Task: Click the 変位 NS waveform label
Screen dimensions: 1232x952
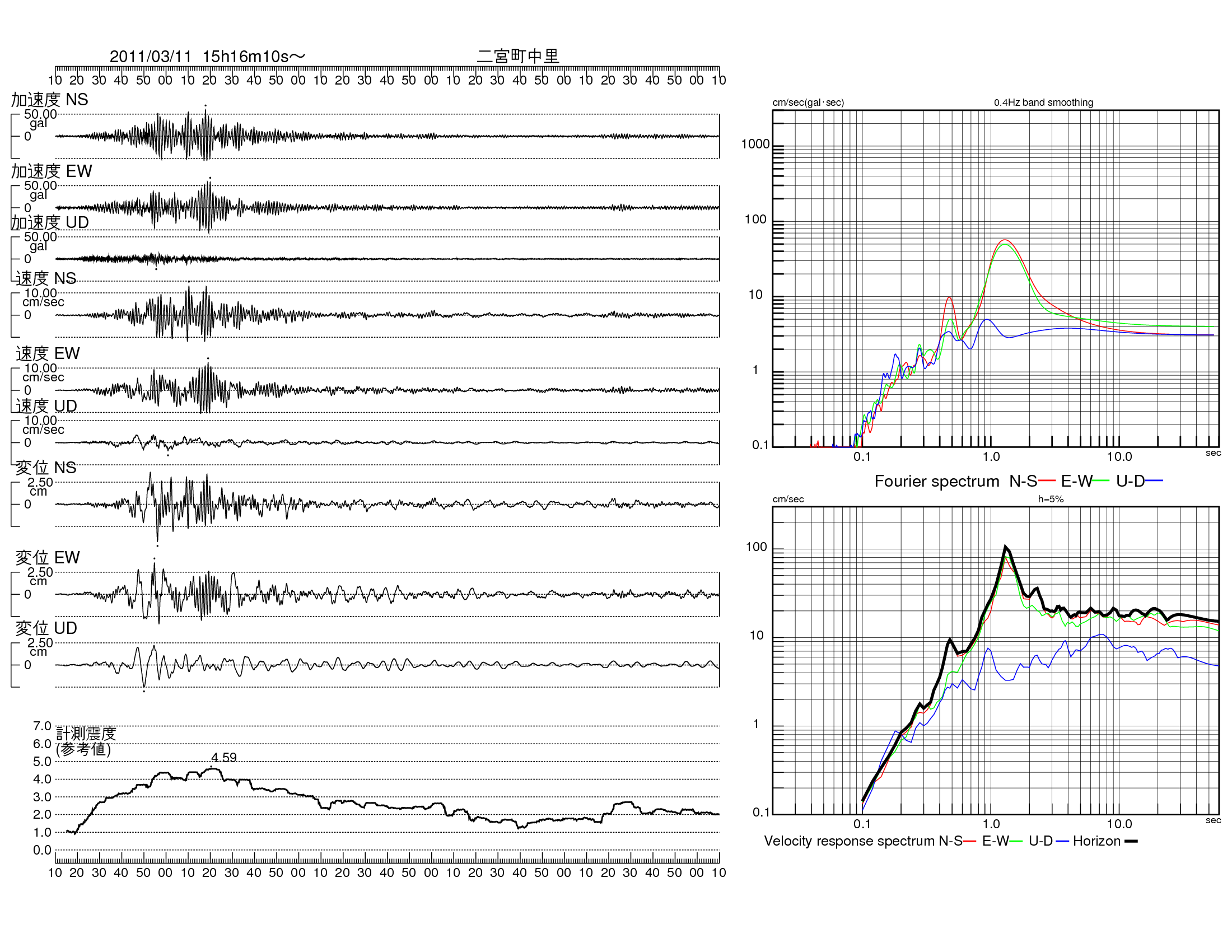Action: [46, 468]
